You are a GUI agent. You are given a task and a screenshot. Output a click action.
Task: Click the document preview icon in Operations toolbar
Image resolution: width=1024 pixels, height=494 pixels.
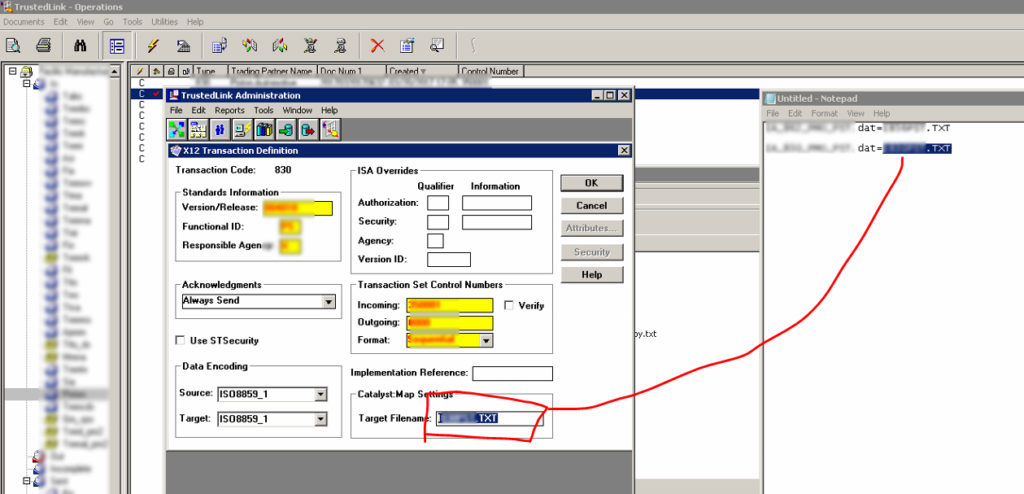point(14,45)
